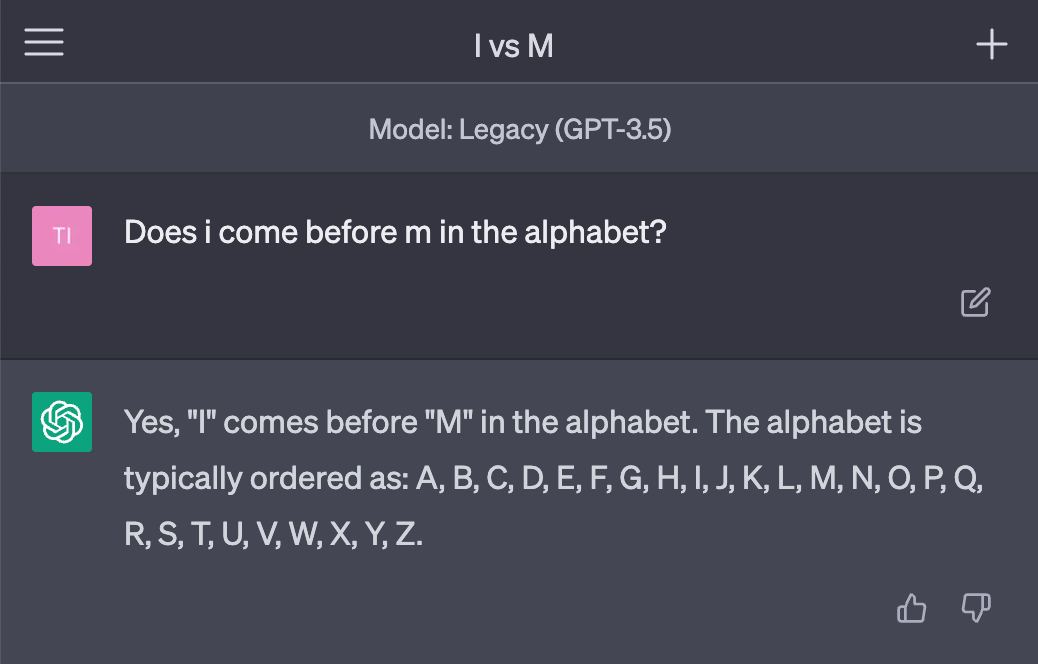The height and width of the screenshot is (664, 1038).
Task: Click the letter "Q," ending the second line
Action: coord(968,478)
